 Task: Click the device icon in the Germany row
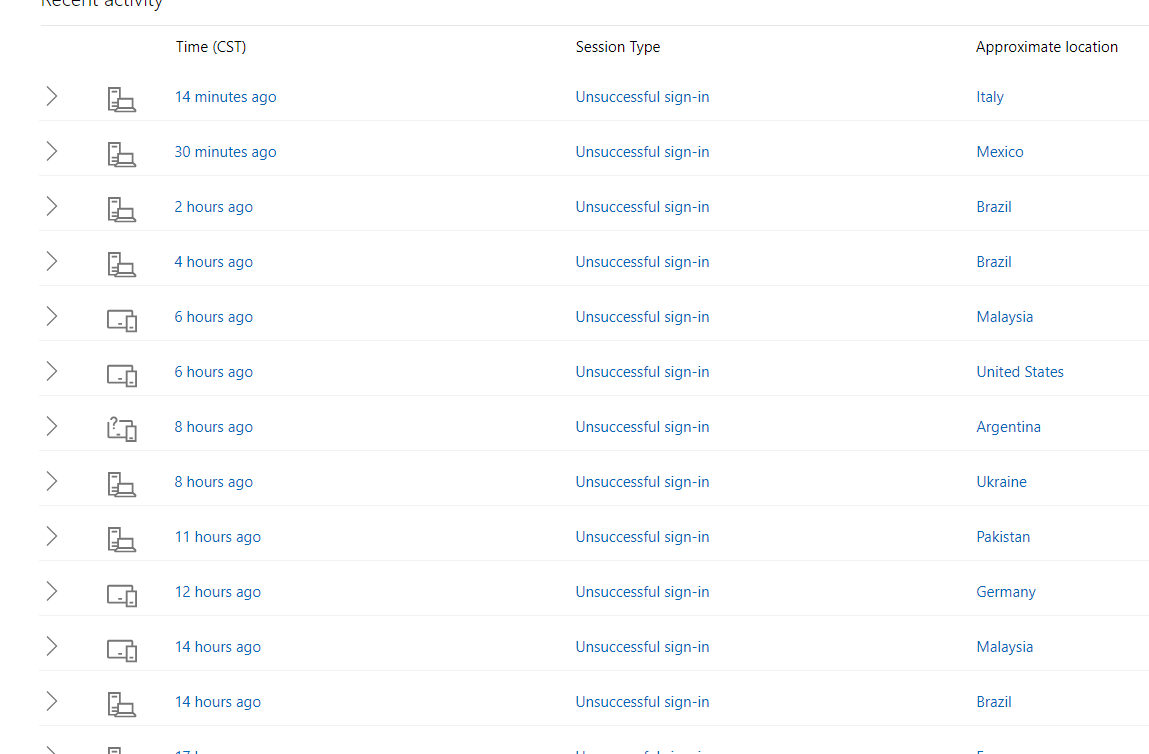pos(121,594)
